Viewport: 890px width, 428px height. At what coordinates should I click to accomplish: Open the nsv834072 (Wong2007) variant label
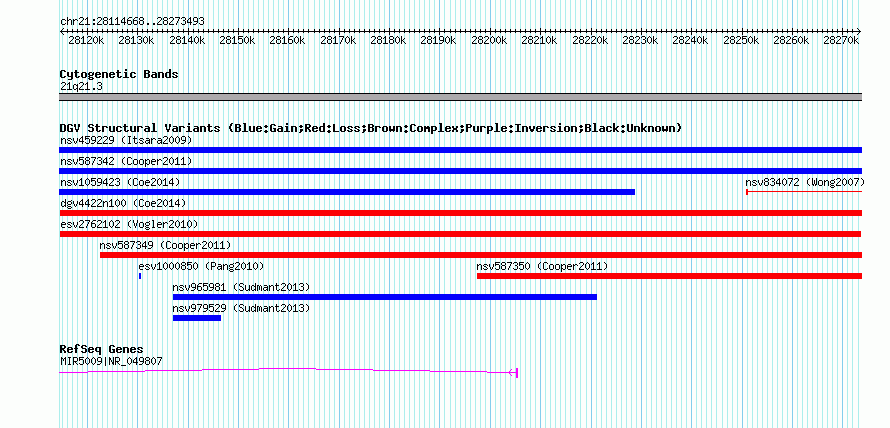point(805,183)
